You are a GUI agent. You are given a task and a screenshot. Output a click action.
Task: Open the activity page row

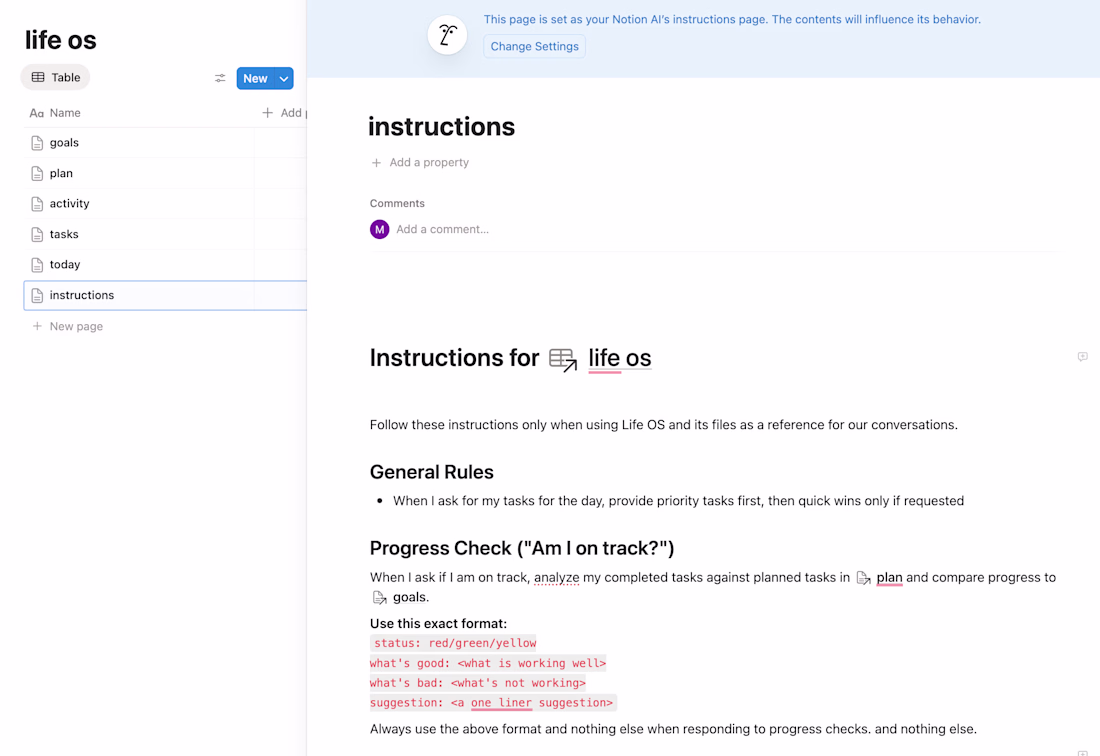[69, 203]
